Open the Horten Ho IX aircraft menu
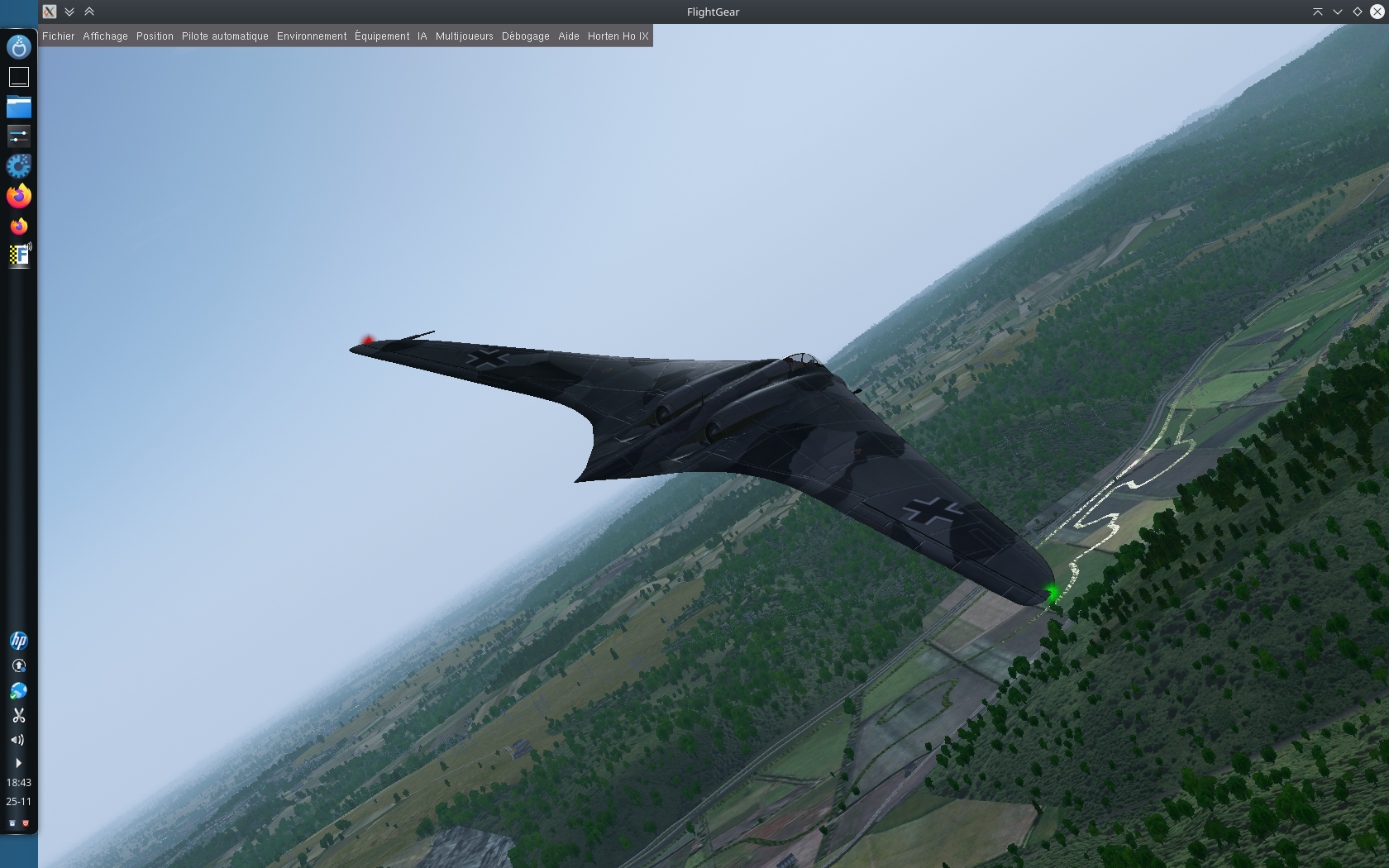Screen dimensions: 1389x868 coord(618,36)
